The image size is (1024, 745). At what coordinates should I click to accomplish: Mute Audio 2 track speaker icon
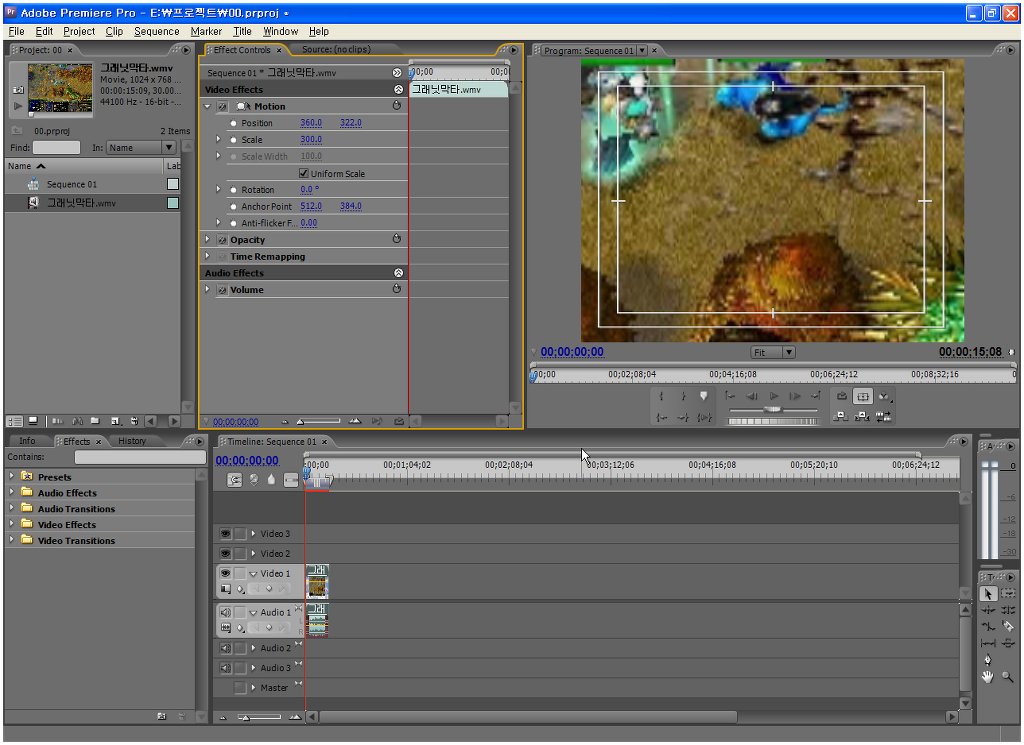(225, 648)
